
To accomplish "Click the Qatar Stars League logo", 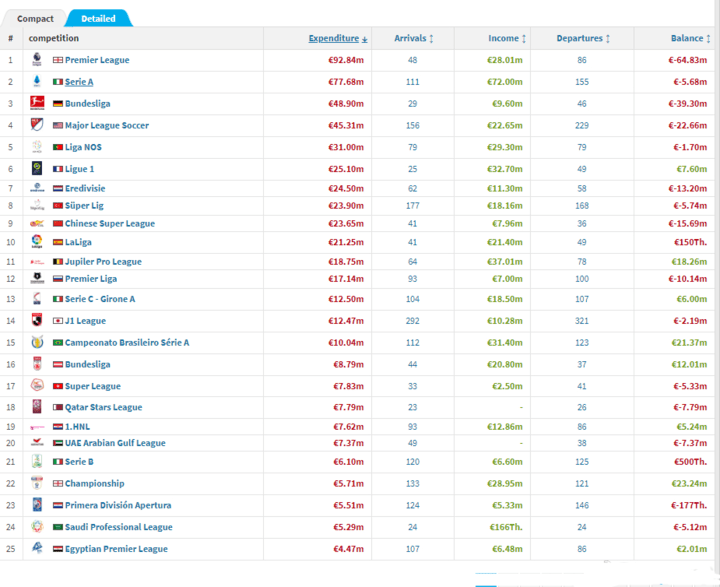I will tap(37, 407).
